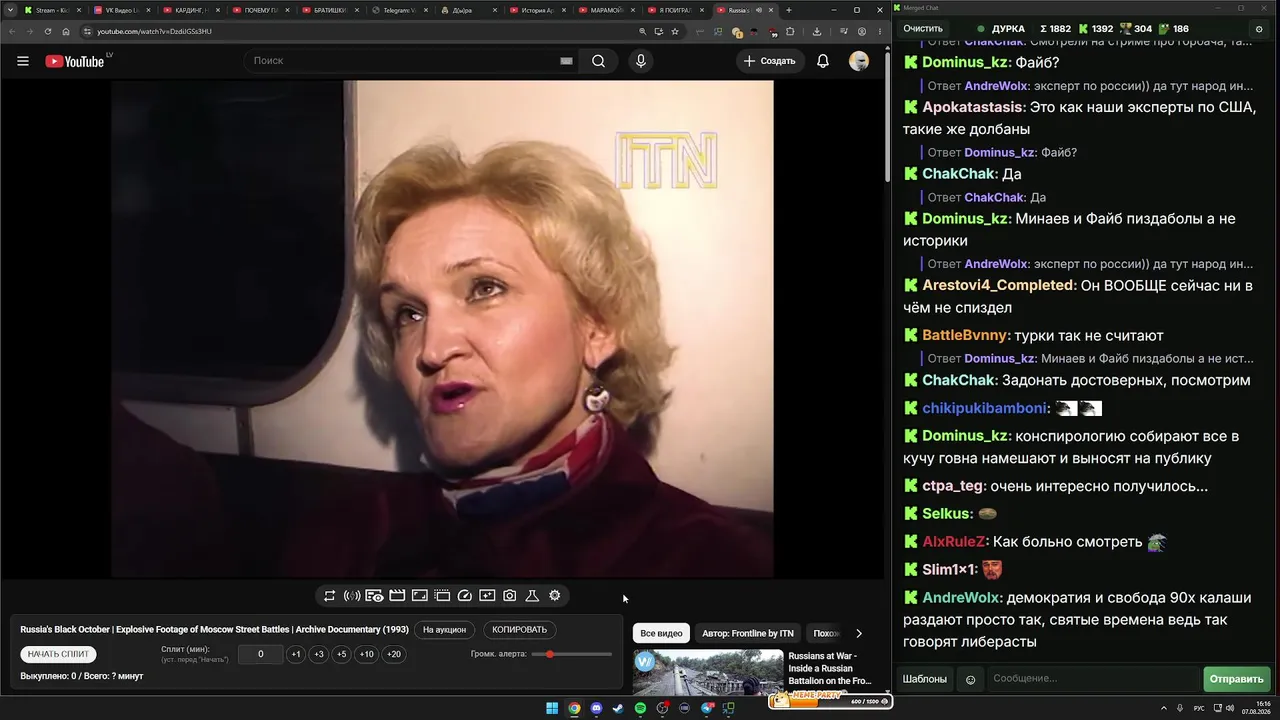Click the AndreWolx username in chat
The height and width of the screenshot is (720, 1280).
tap(961, 598)
